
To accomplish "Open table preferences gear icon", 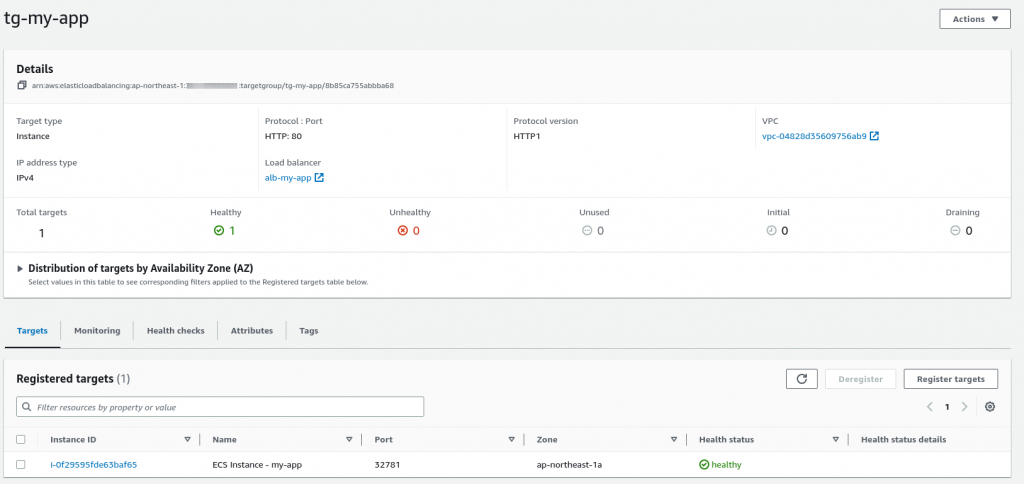I will (x=990, y=406).
